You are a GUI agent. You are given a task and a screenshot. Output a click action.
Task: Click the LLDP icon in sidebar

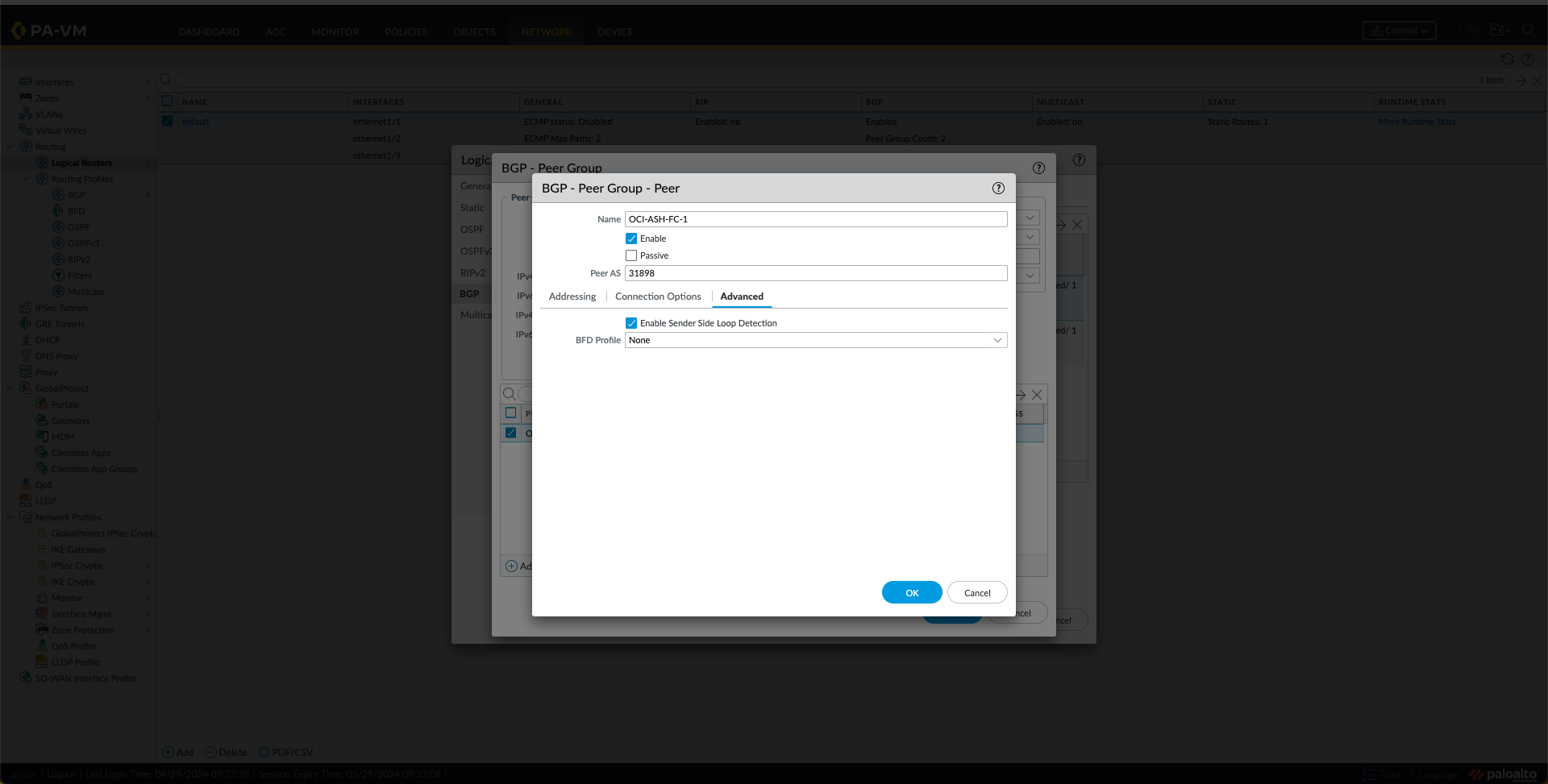click(x=26, y=500)
